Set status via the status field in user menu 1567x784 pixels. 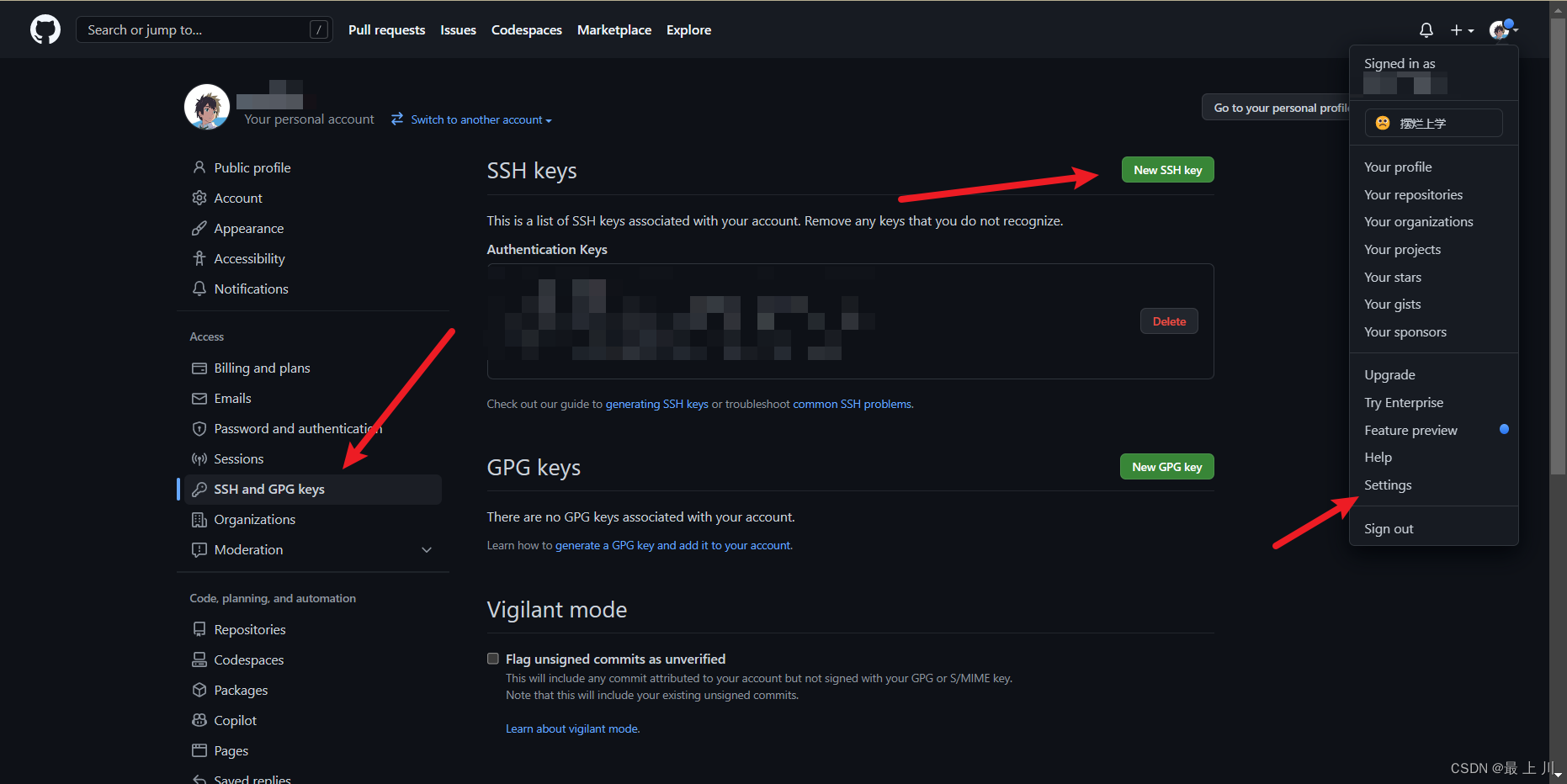click(x=1433, y=123)
